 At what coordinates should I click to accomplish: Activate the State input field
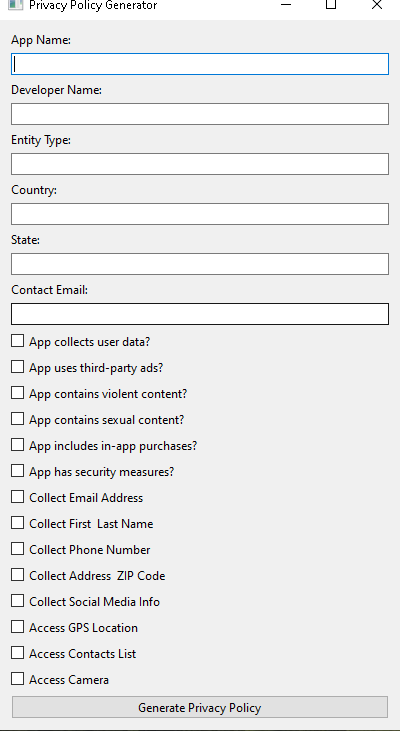point(200,264)
